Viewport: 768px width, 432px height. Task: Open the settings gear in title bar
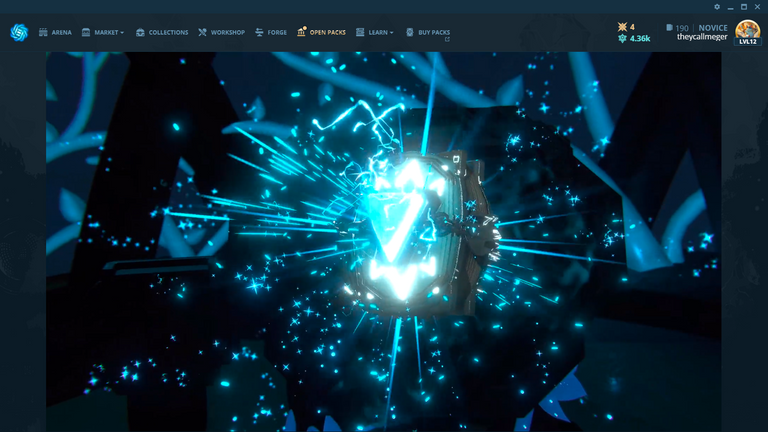click(717, 7)
